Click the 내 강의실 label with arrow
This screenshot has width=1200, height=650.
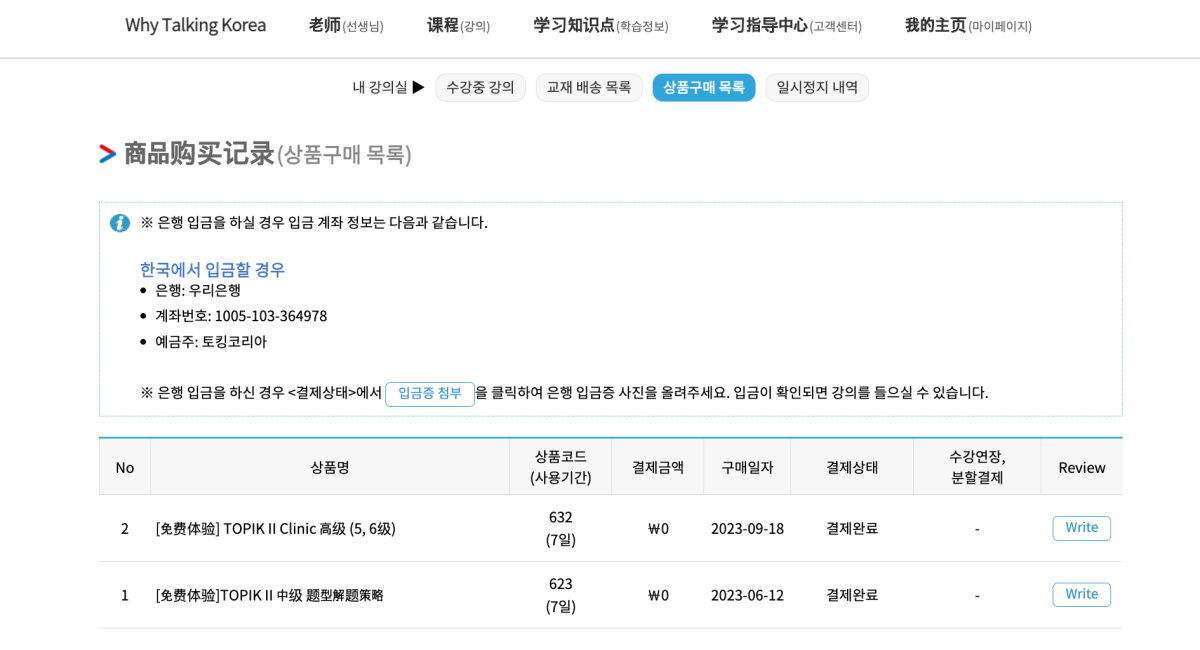tap(388, 87)
